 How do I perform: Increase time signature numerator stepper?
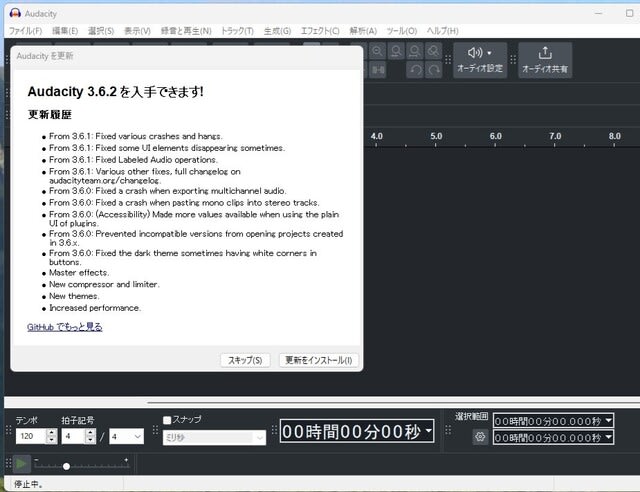(x=91, y=433)
